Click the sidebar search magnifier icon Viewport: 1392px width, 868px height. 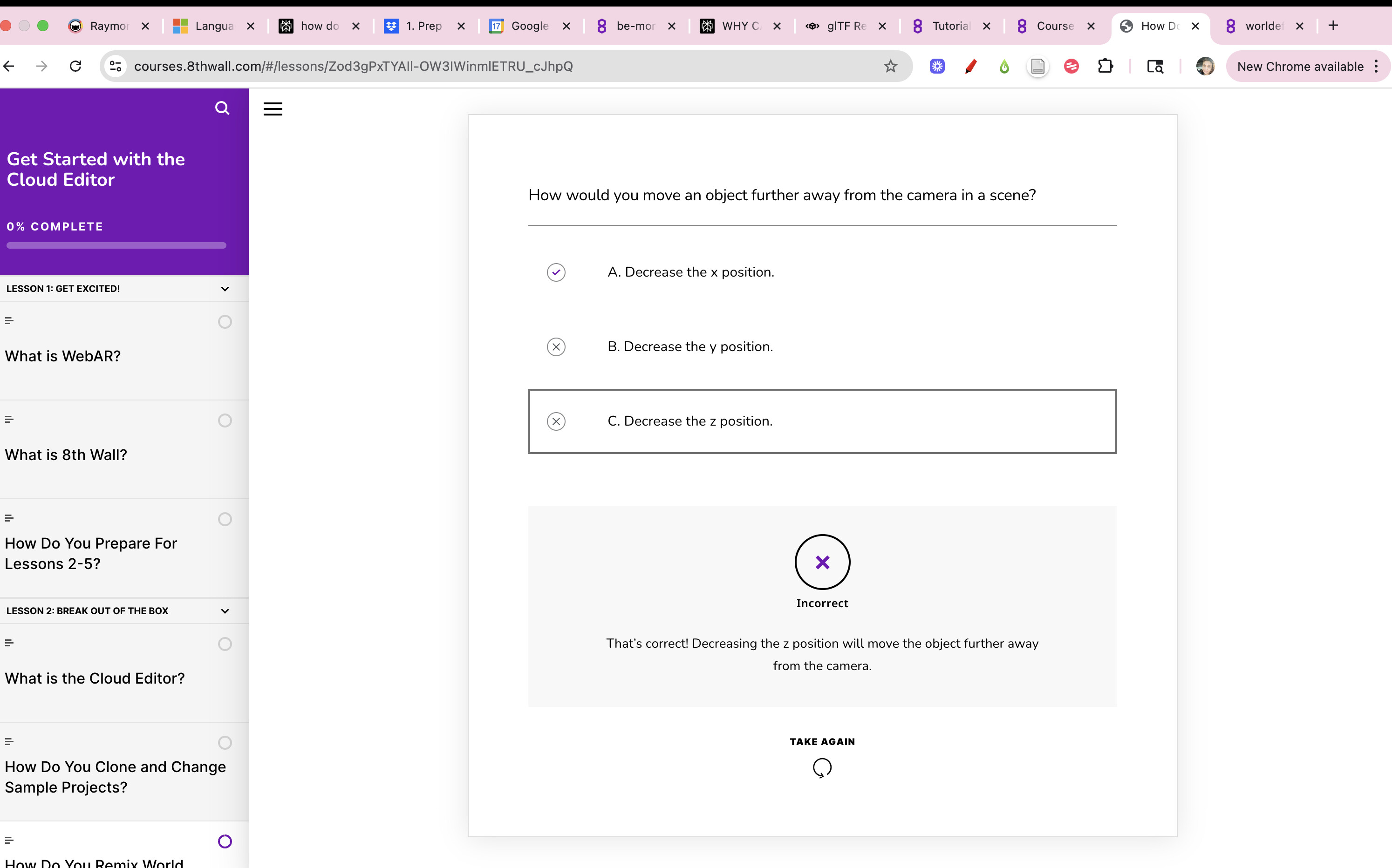tap(222, 108)
